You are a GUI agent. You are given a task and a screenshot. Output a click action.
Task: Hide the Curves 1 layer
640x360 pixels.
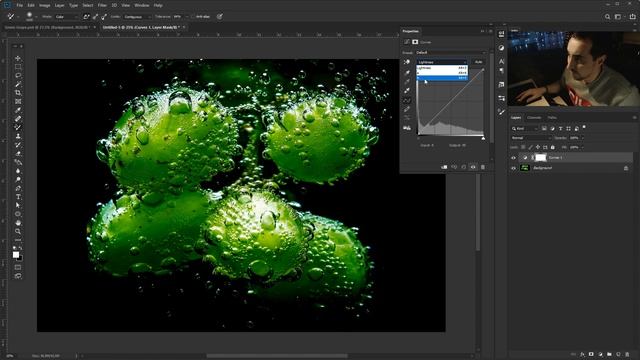[x=513, y=158]
